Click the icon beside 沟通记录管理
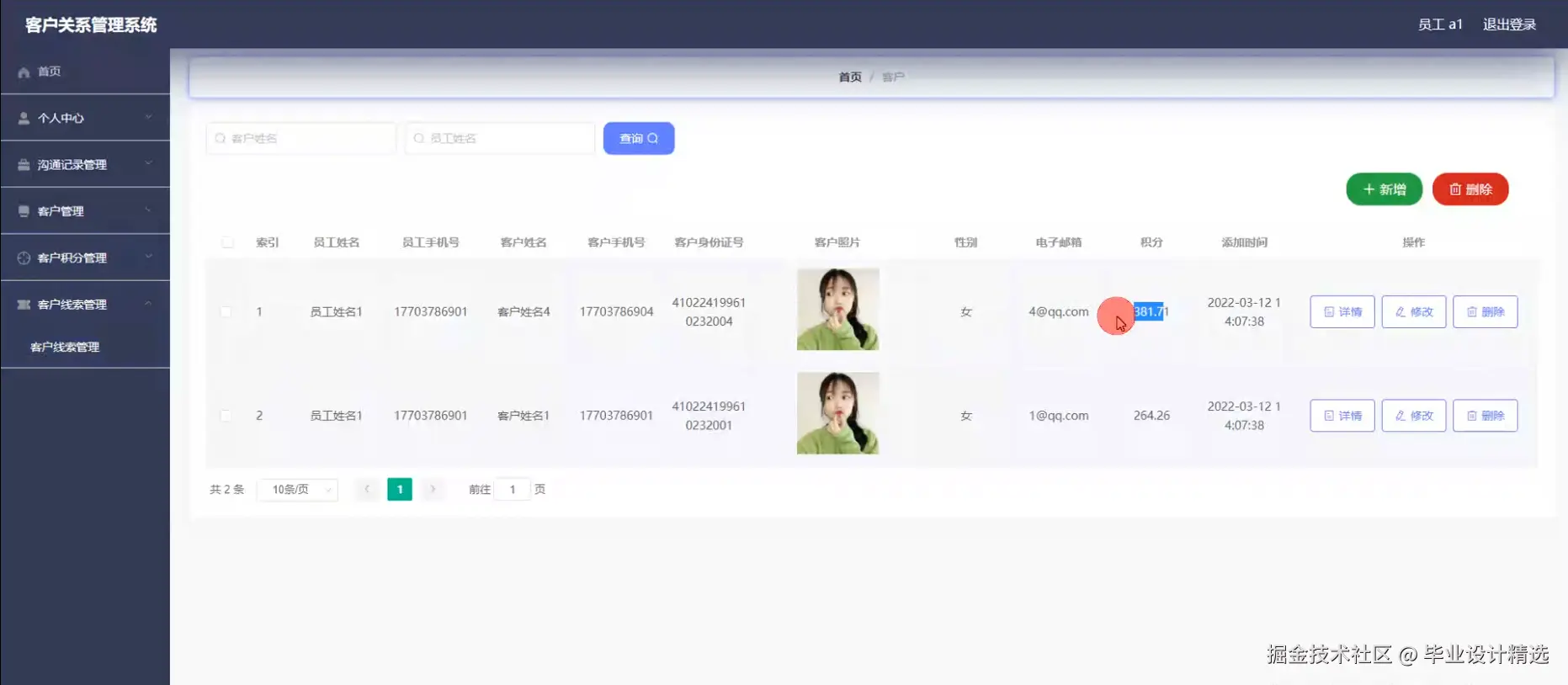This screenshot has width=1568, height=685. pos(24,165)
